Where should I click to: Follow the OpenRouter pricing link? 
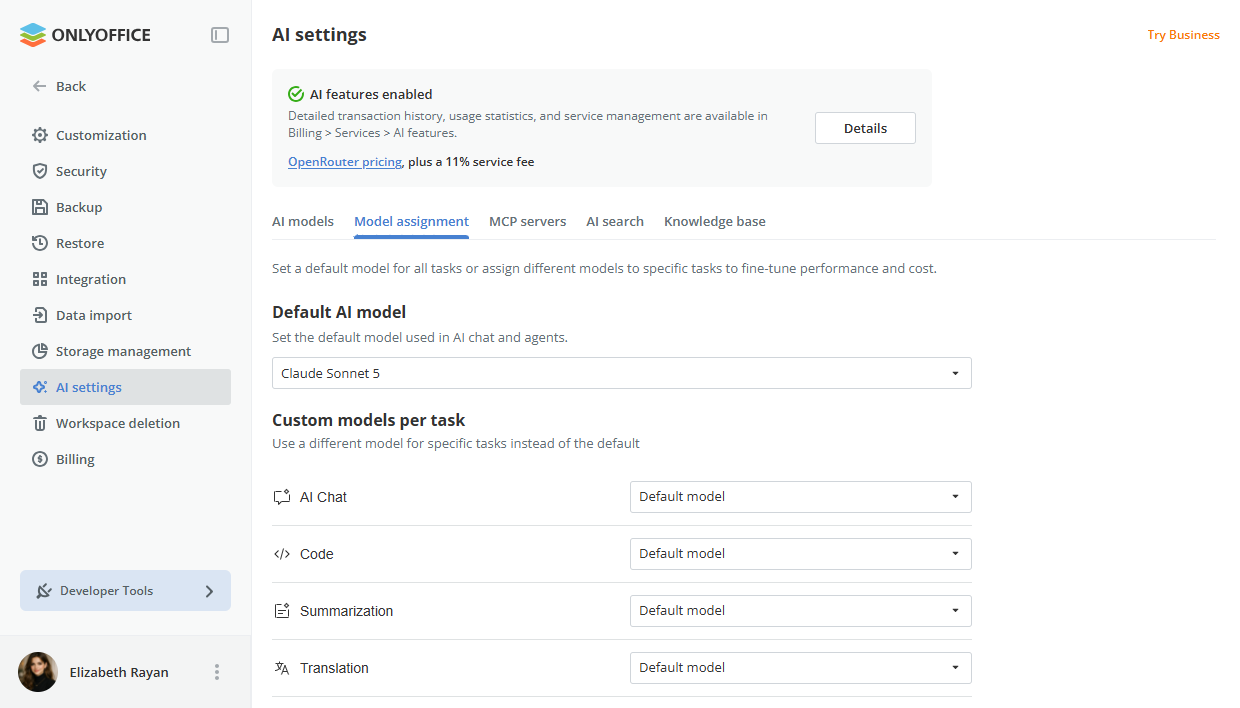click(x=345, y=162)
